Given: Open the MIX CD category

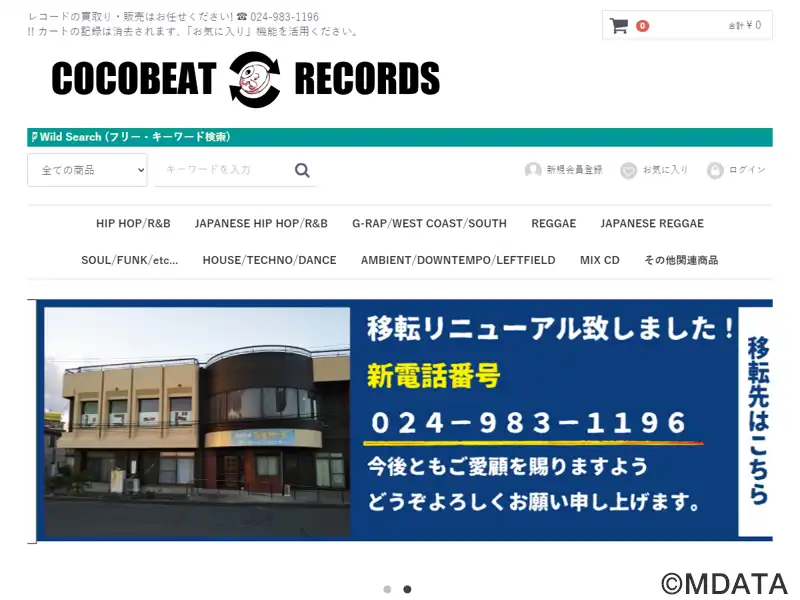Looking at the screenshot, I should [x=599, y=260].
